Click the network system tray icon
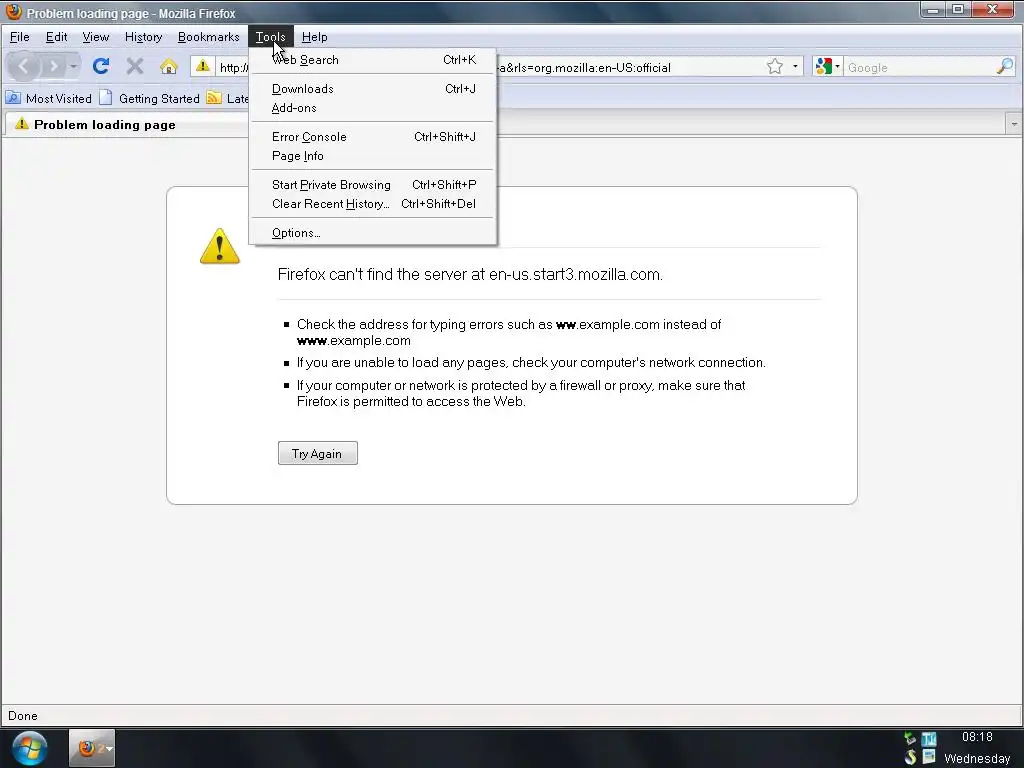Image resolution: width=1024 pixels, height=768 pixels. pyautogui.click(x=929, y=739)
